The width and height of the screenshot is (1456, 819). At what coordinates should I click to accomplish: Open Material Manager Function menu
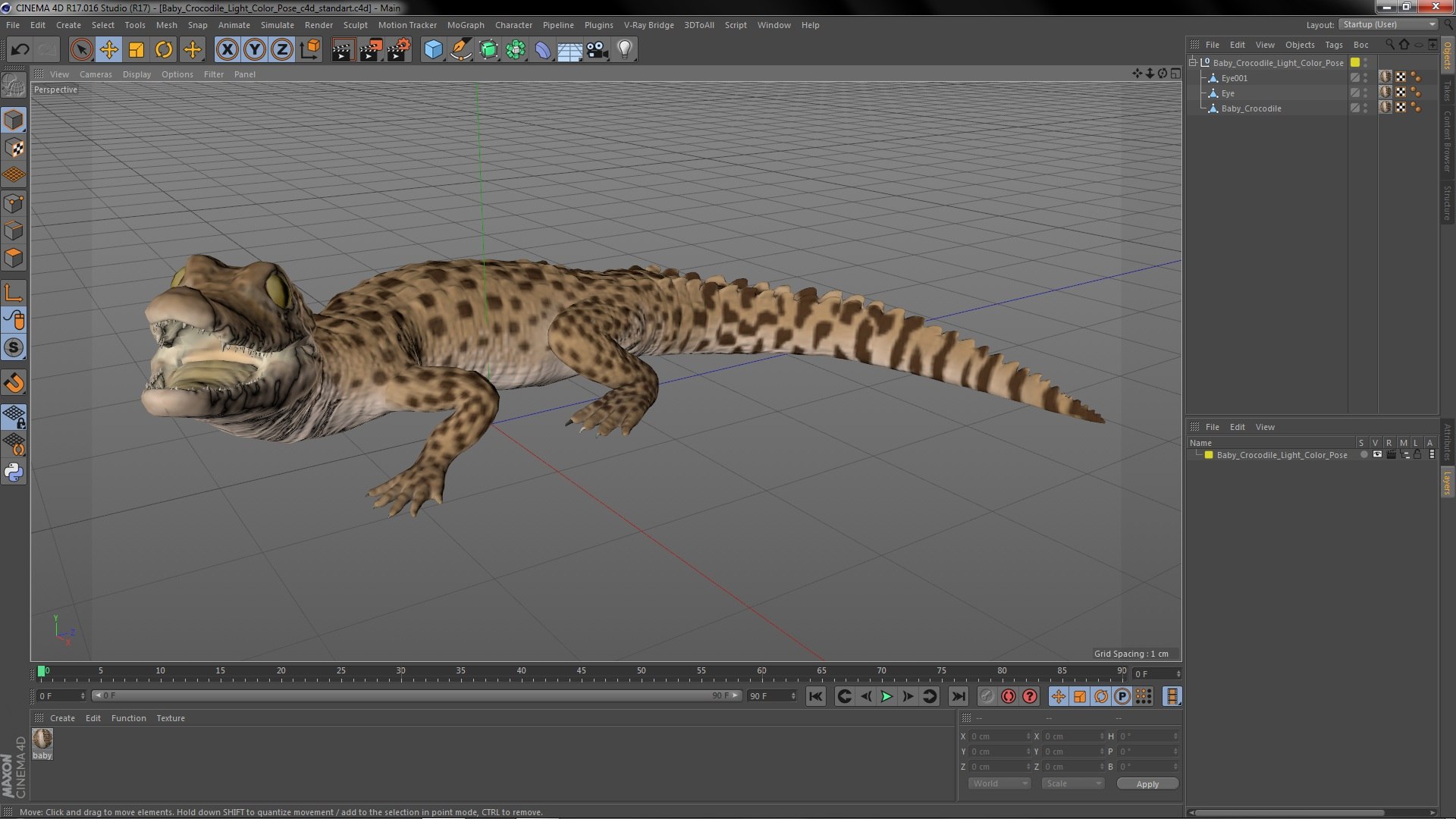click(x=128, y=718)
